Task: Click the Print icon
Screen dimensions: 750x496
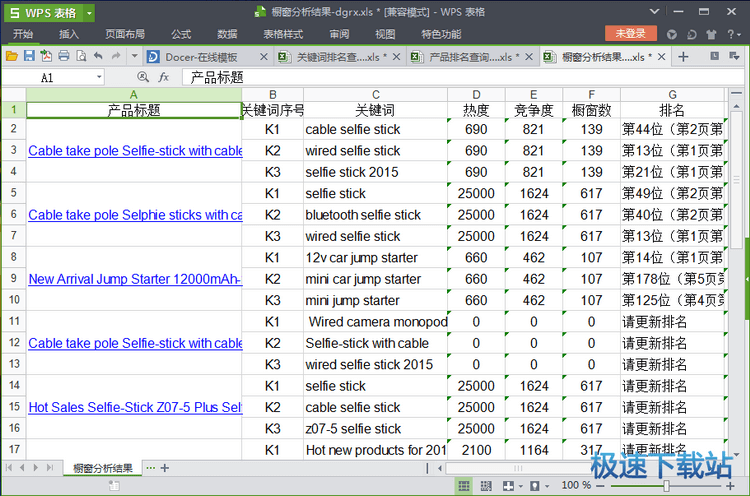Action: 64,56
